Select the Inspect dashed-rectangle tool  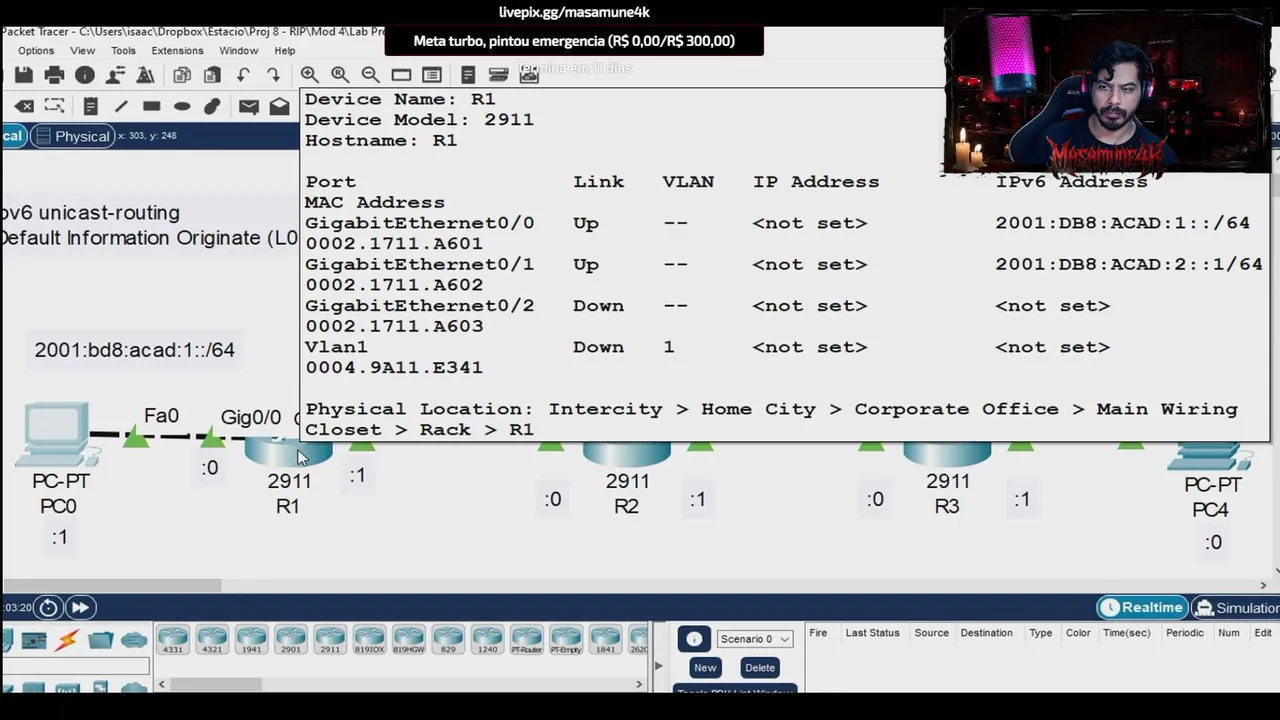(54, 106)
